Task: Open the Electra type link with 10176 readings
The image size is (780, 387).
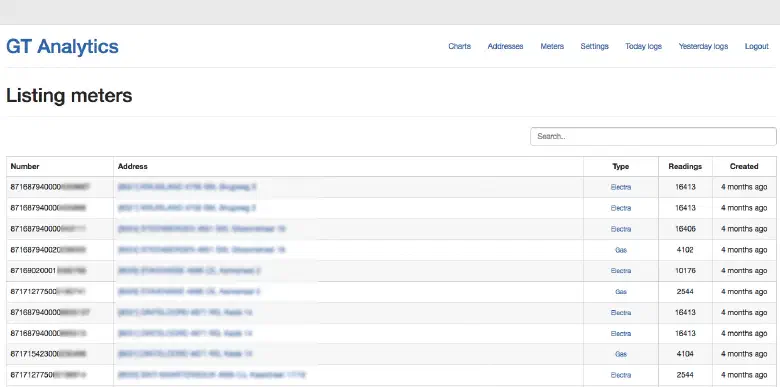Action: tap(621, 271)
